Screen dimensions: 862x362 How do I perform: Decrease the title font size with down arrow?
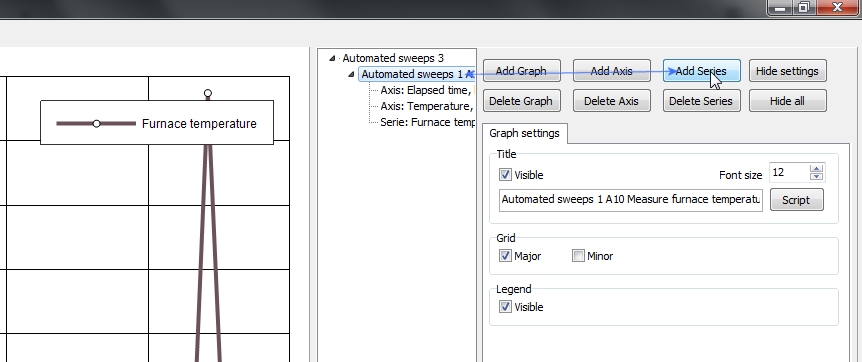(x=816, y=177)
